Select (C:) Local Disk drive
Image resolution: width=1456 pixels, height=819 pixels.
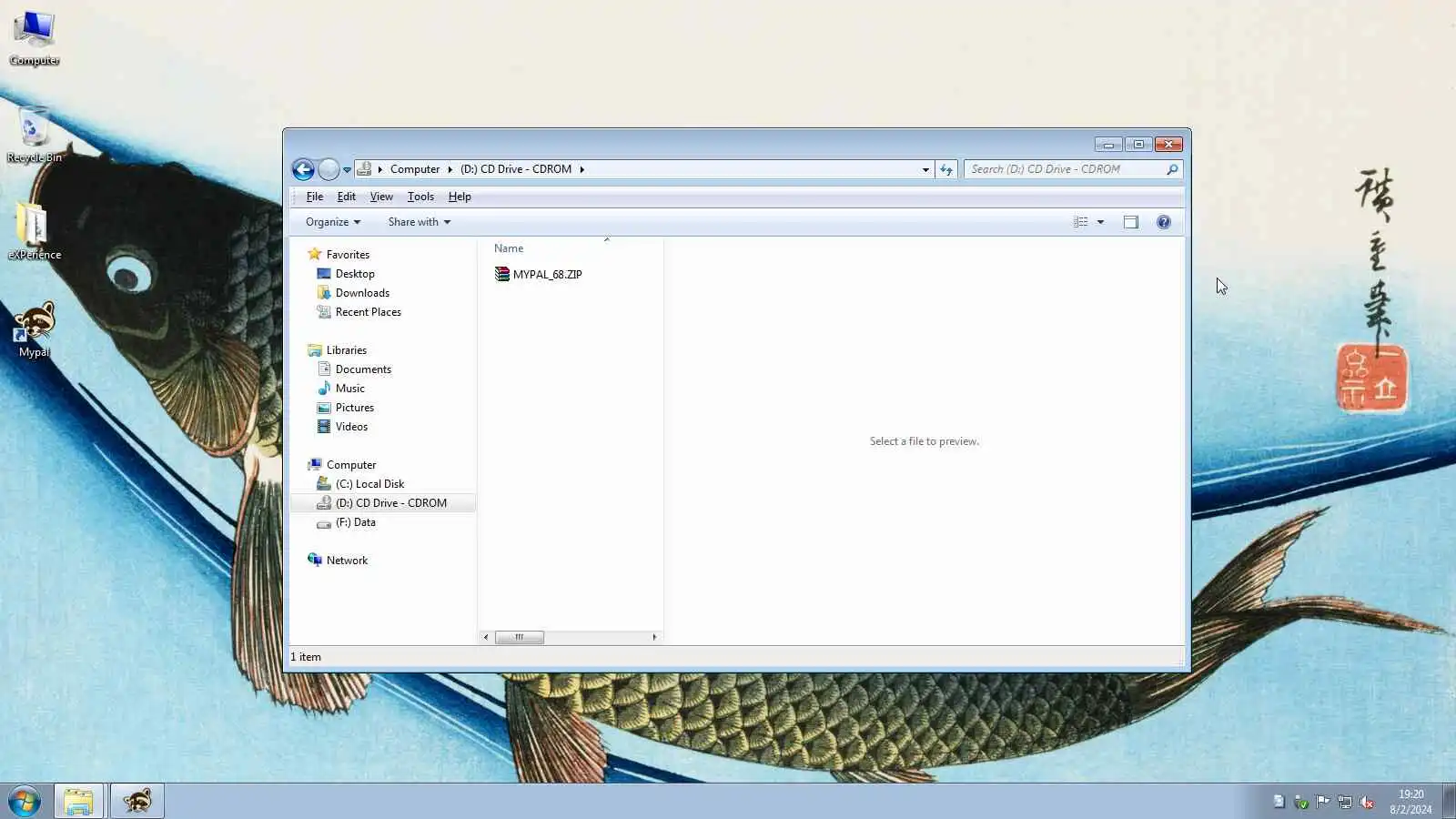click(x=369, y=484)
